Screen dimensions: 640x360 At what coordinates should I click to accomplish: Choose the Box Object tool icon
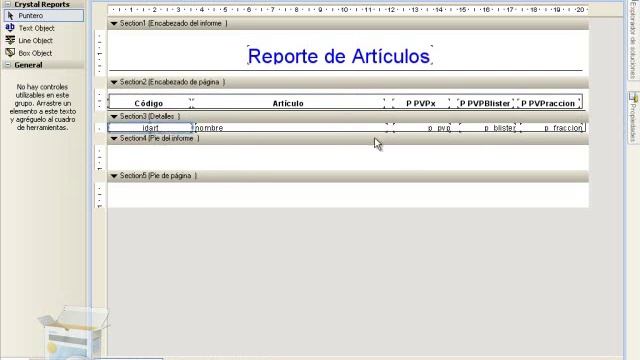coord(10,53)
